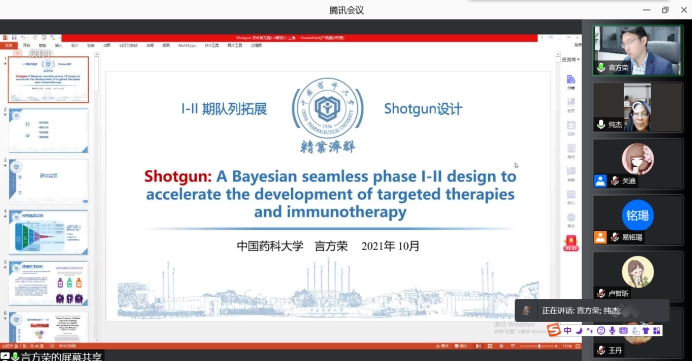This screenshot has width=692, height=361.
Task: Open the MathType ribbon tab
Action: 187,45
